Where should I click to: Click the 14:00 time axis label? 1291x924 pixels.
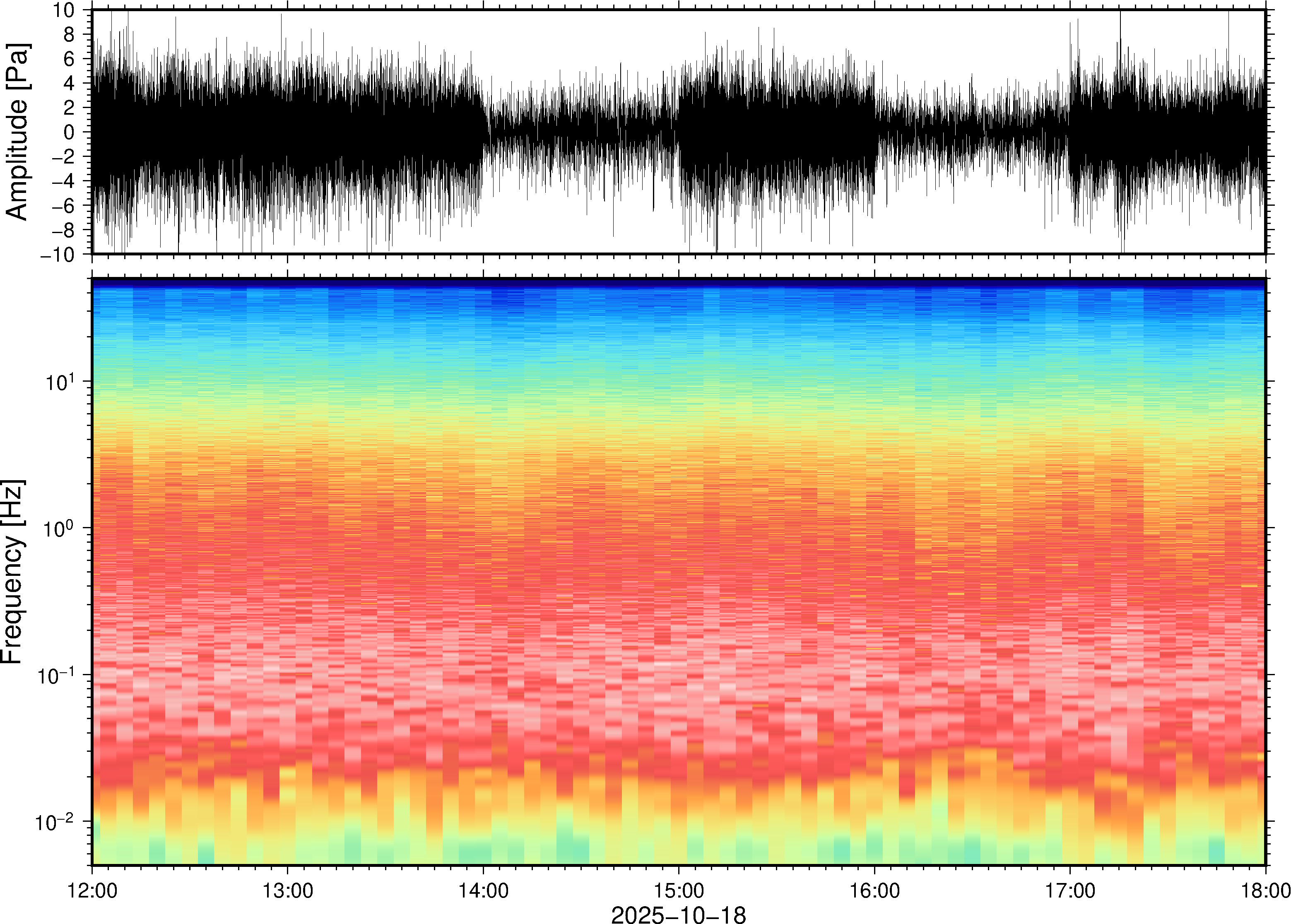(483, 890)
